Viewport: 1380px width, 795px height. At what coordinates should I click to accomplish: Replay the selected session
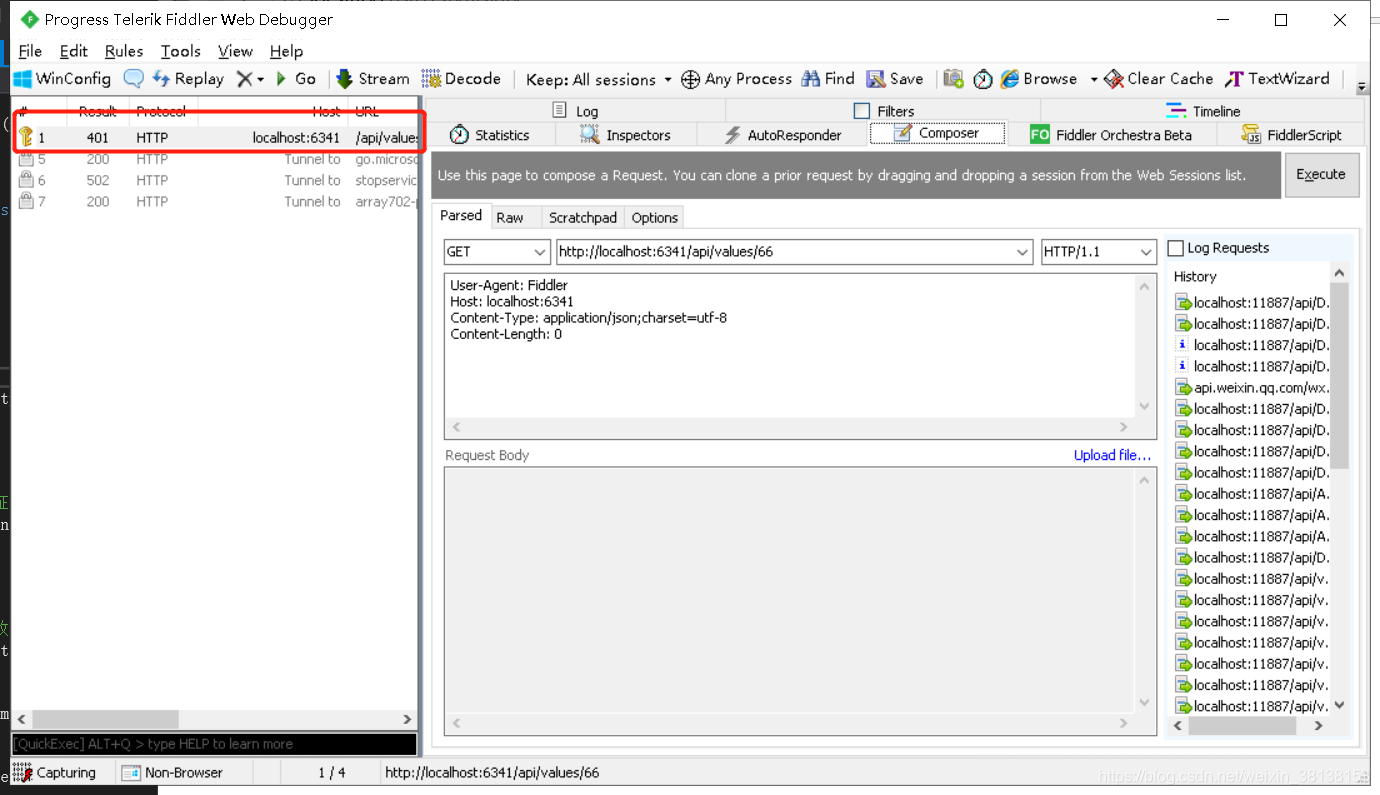(x=188, y=79)
